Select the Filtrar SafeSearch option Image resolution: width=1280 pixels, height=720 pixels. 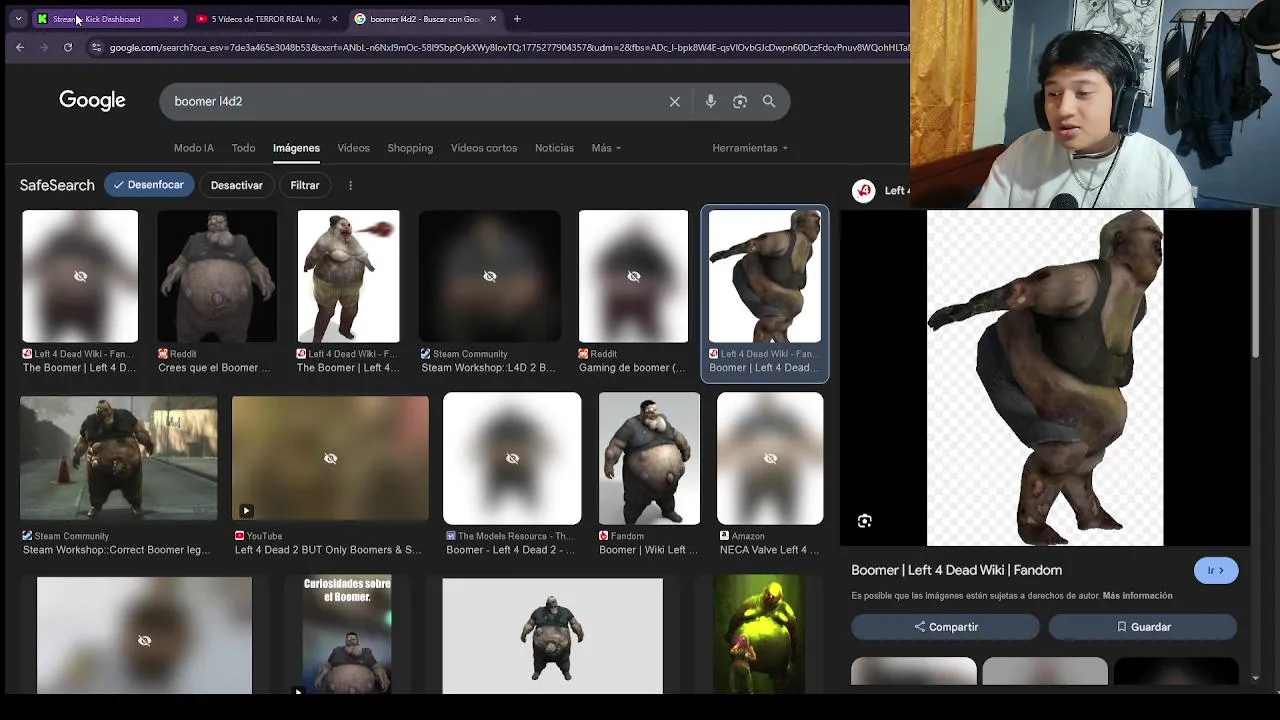click(305, 185)
